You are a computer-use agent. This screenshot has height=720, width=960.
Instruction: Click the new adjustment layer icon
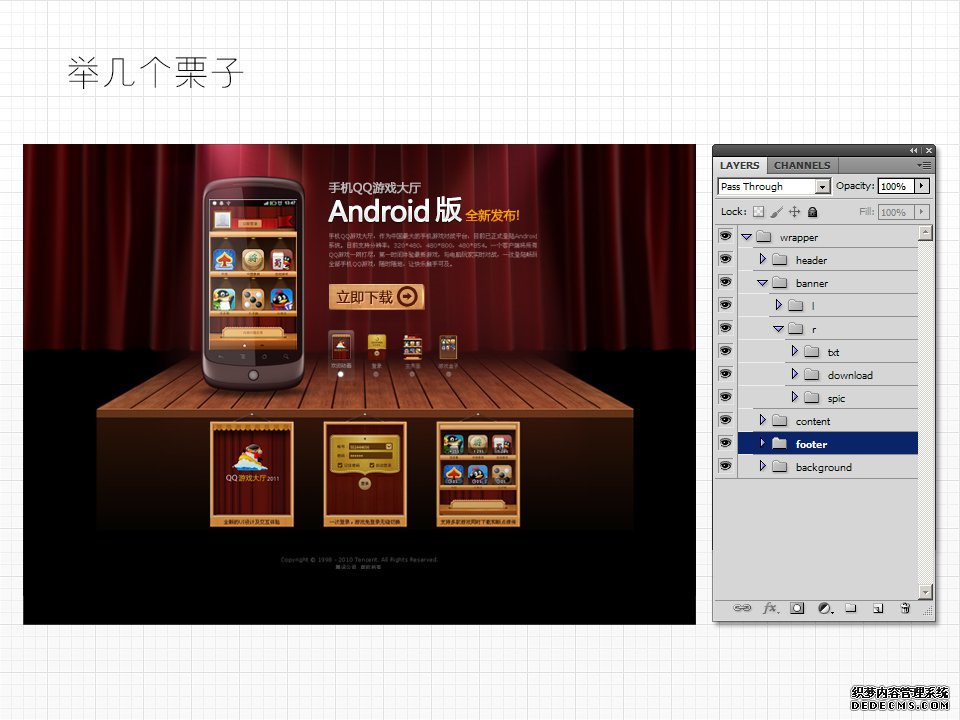pyautogui.click(x=825, y=608)
